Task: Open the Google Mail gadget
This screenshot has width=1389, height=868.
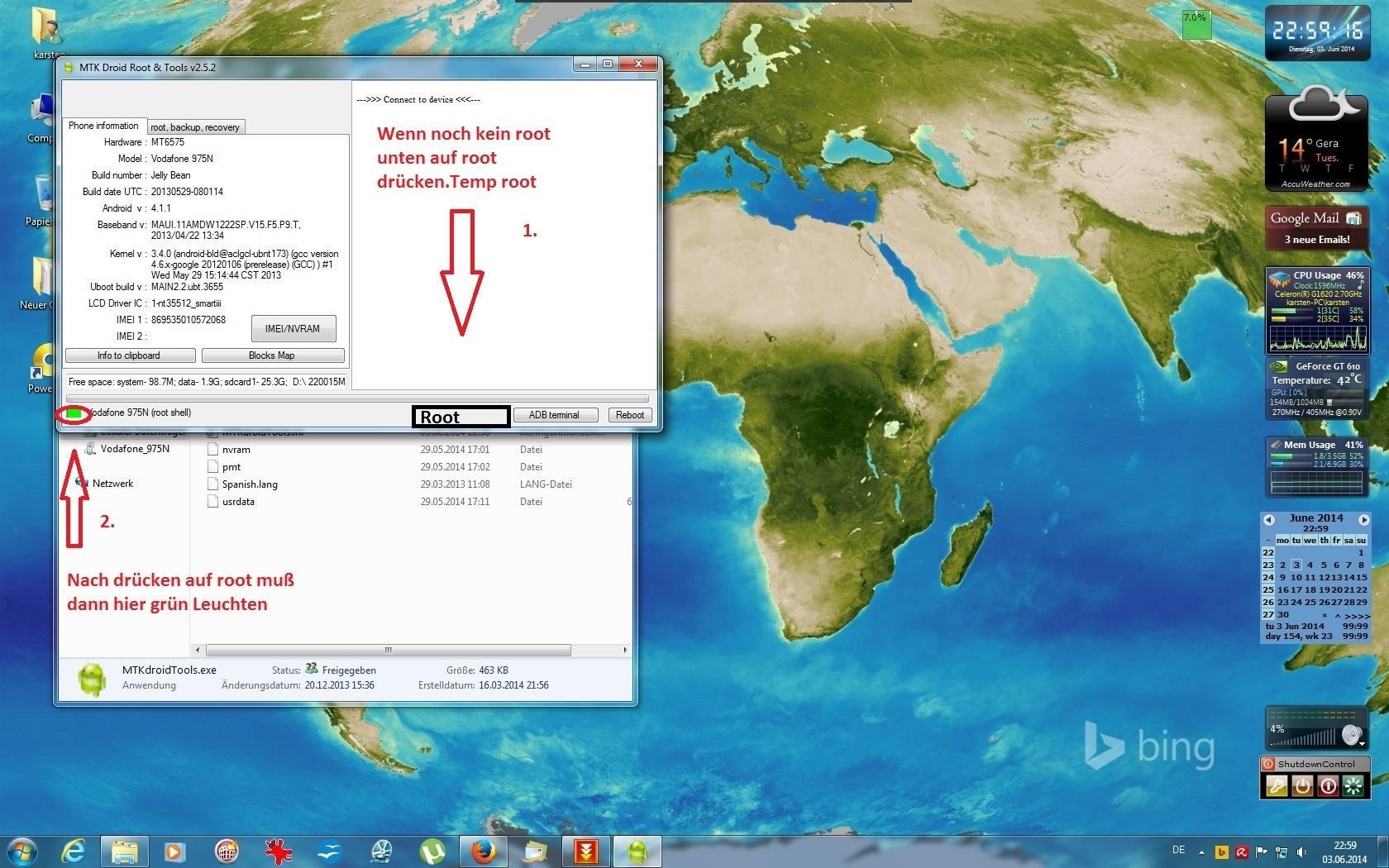Action: pyautogui.click(x=1316, y=228)
